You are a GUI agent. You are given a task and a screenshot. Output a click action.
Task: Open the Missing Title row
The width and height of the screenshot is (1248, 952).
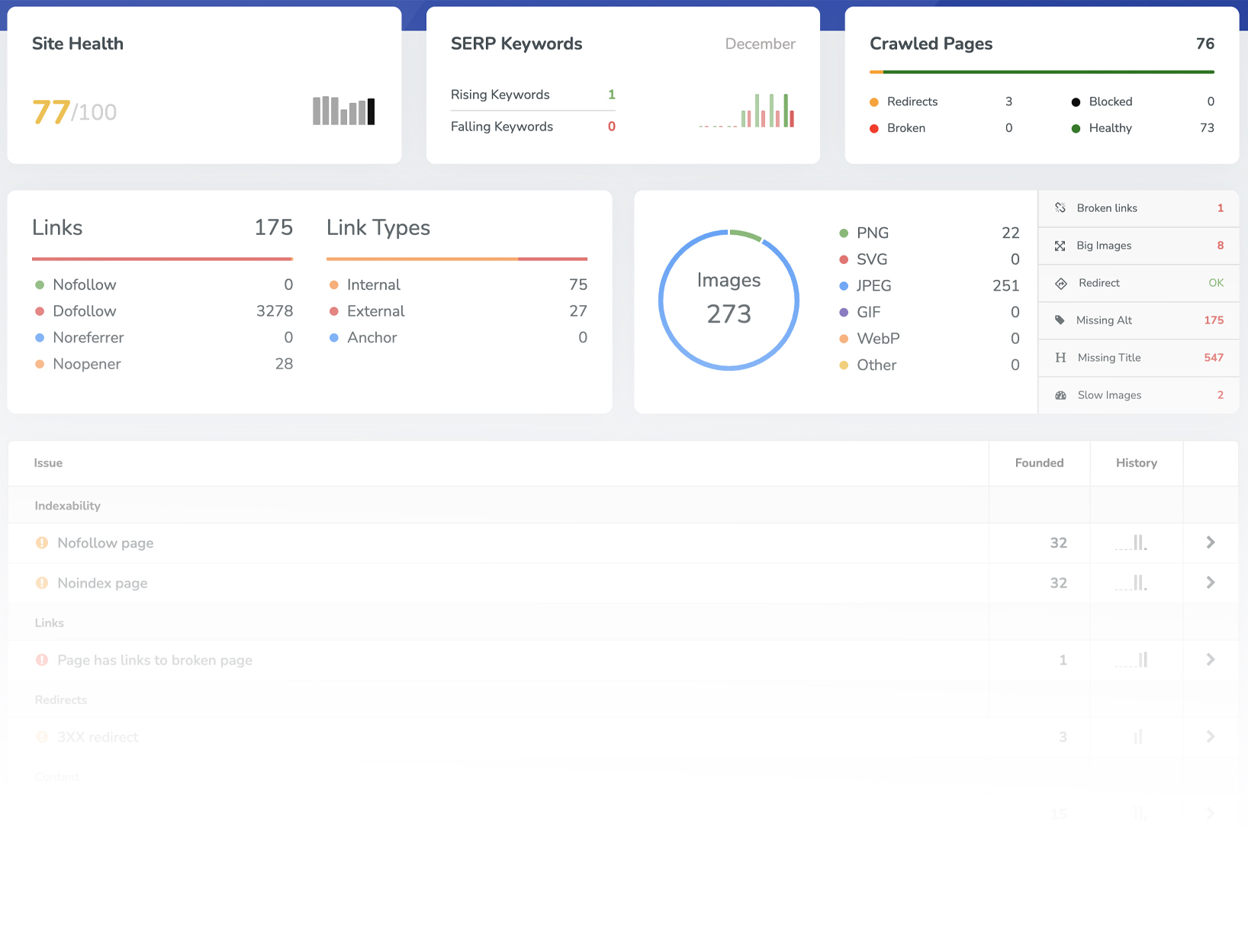point(1138,358)
